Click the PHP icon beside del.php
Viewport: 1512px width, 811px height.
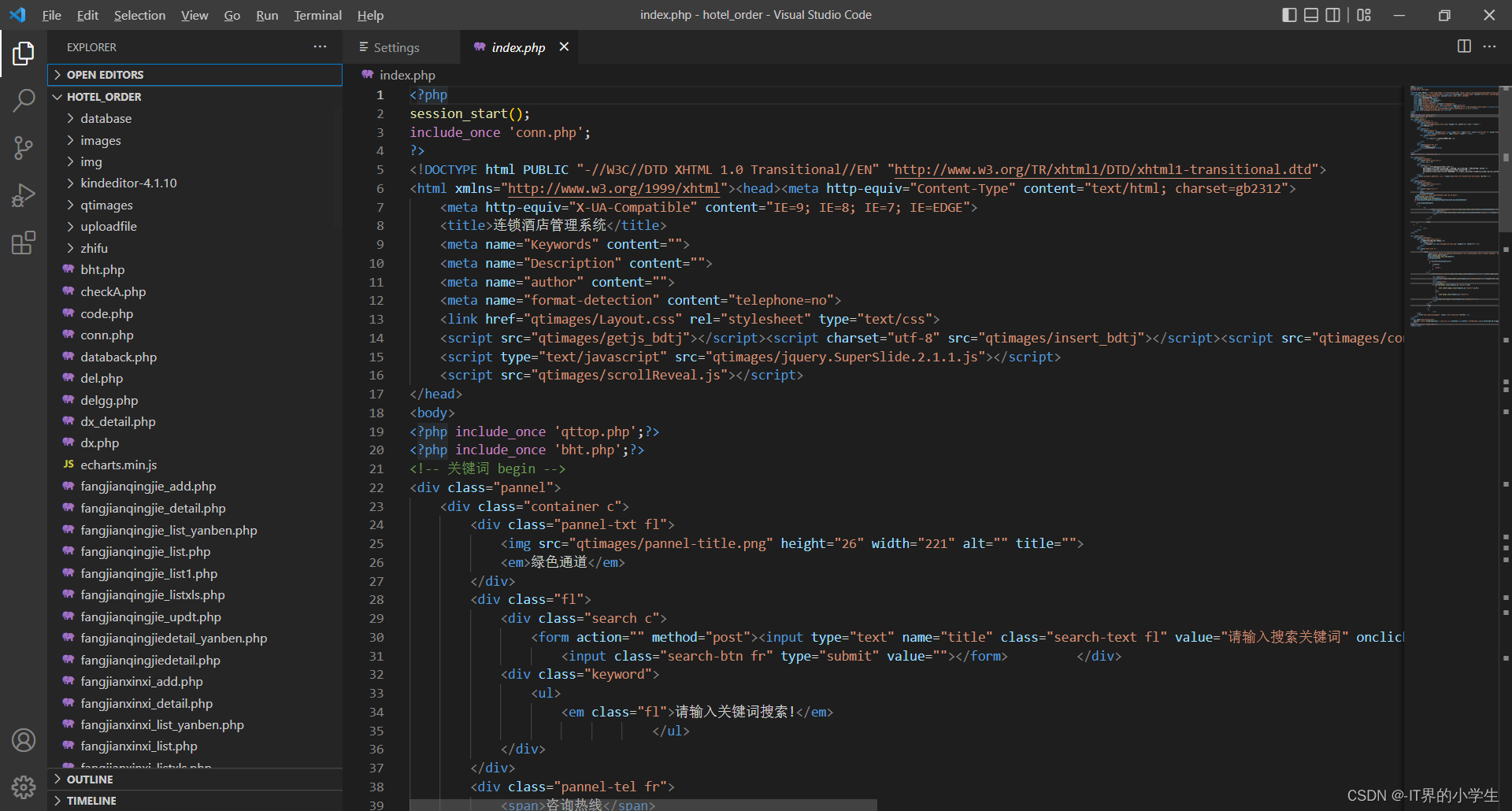pos(69,378)
